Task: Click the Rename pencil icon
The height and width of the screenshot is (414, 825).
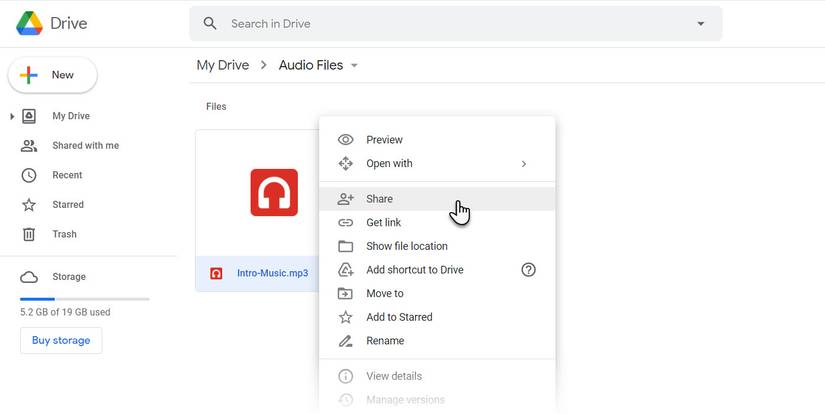Action: (345, 341)
